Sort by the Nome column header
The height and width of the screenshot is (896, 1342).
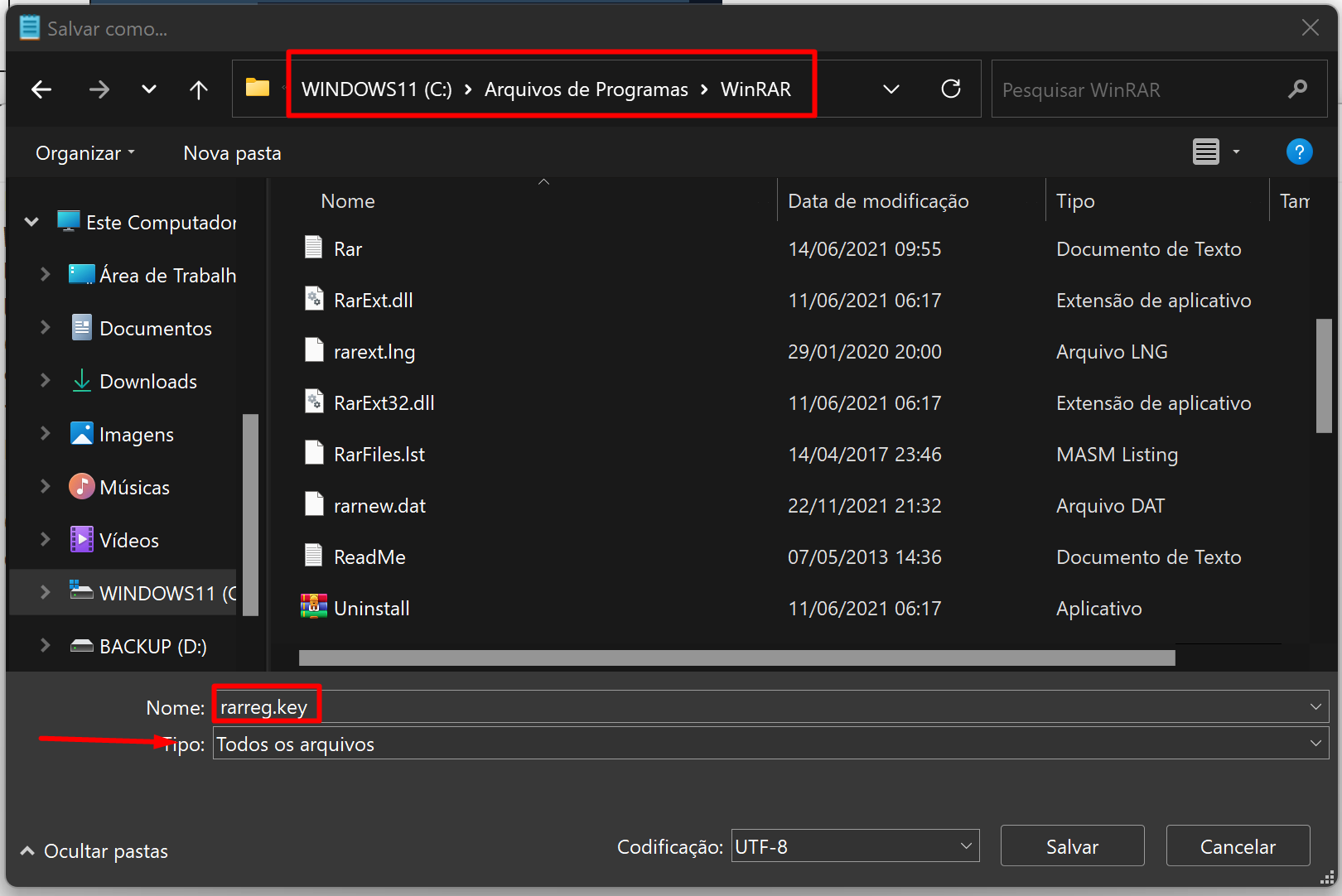[x=348, y=201]
